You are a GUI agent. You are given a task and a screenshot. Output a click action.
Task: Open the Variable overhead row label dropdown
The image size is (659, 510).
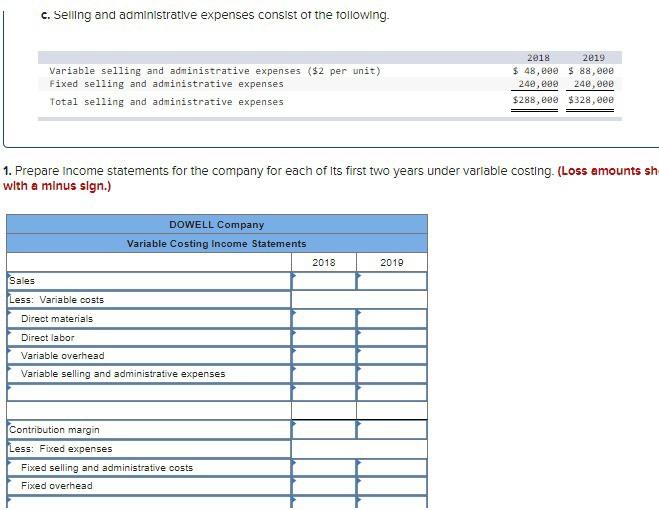(149, 356)
